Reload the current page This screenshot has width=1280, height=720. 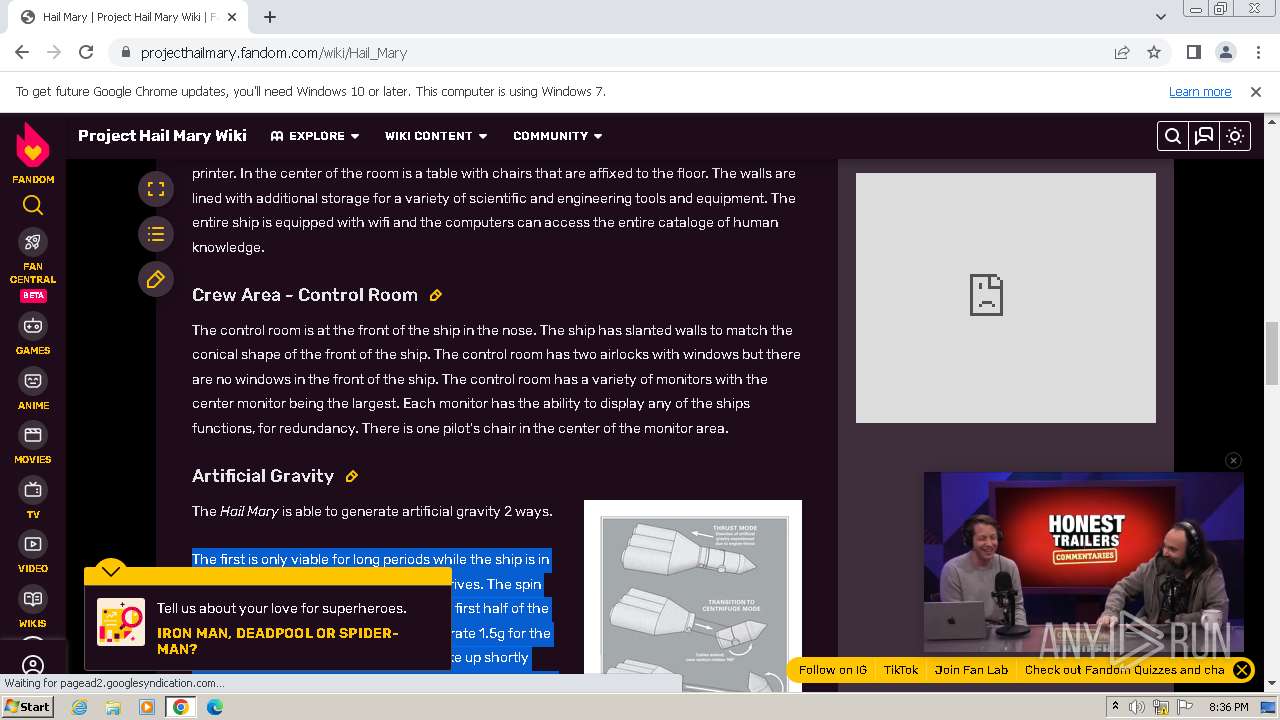point(86,53)
